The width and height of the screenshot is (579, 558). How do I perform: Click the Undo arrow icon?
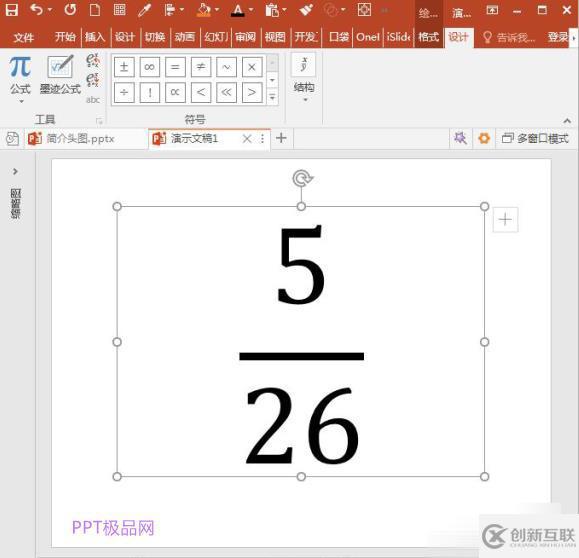pyautogui.click(x=37, y=10)
